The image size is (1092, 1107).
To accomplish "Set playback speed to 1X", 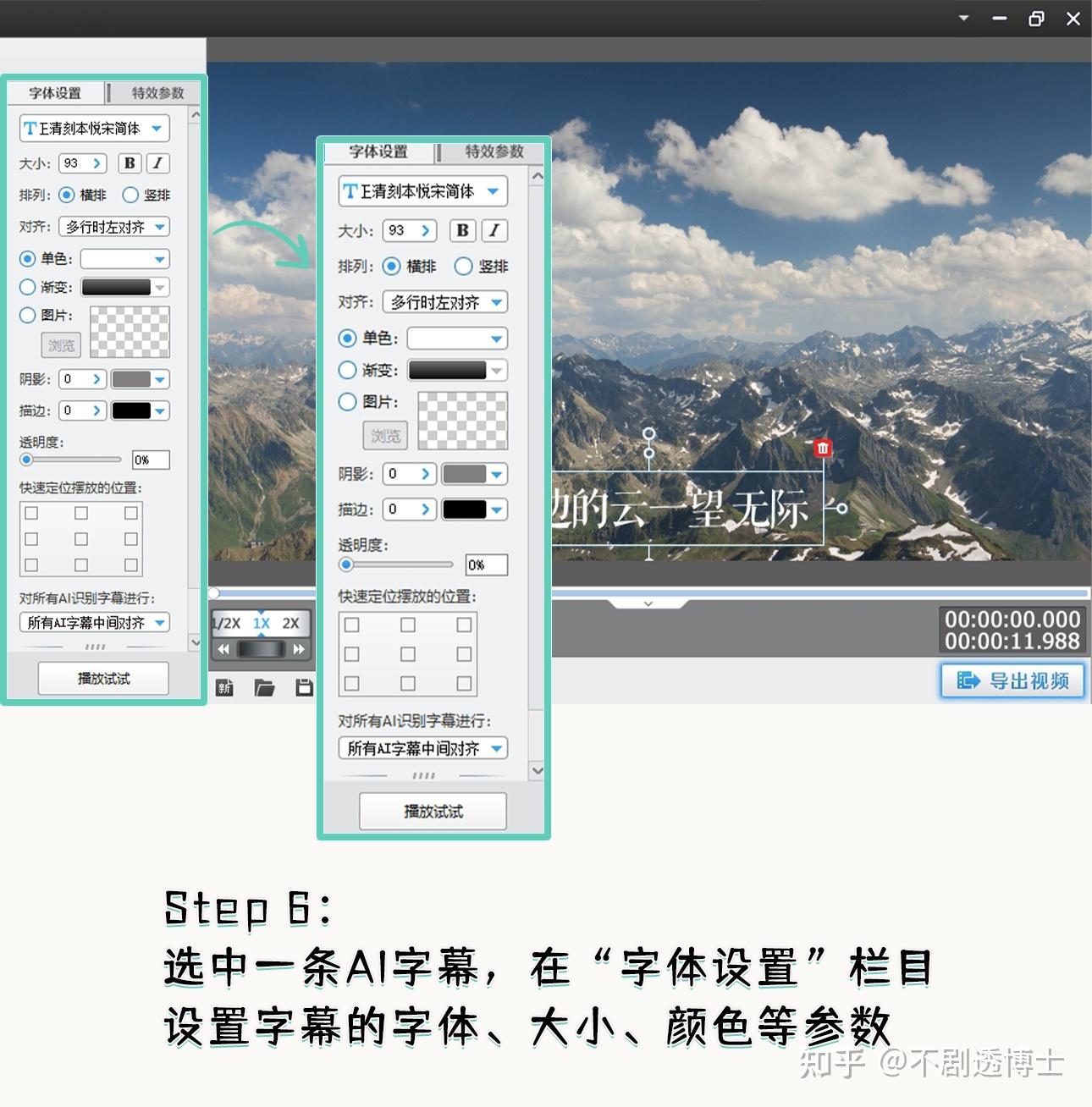I will (262, 623).
